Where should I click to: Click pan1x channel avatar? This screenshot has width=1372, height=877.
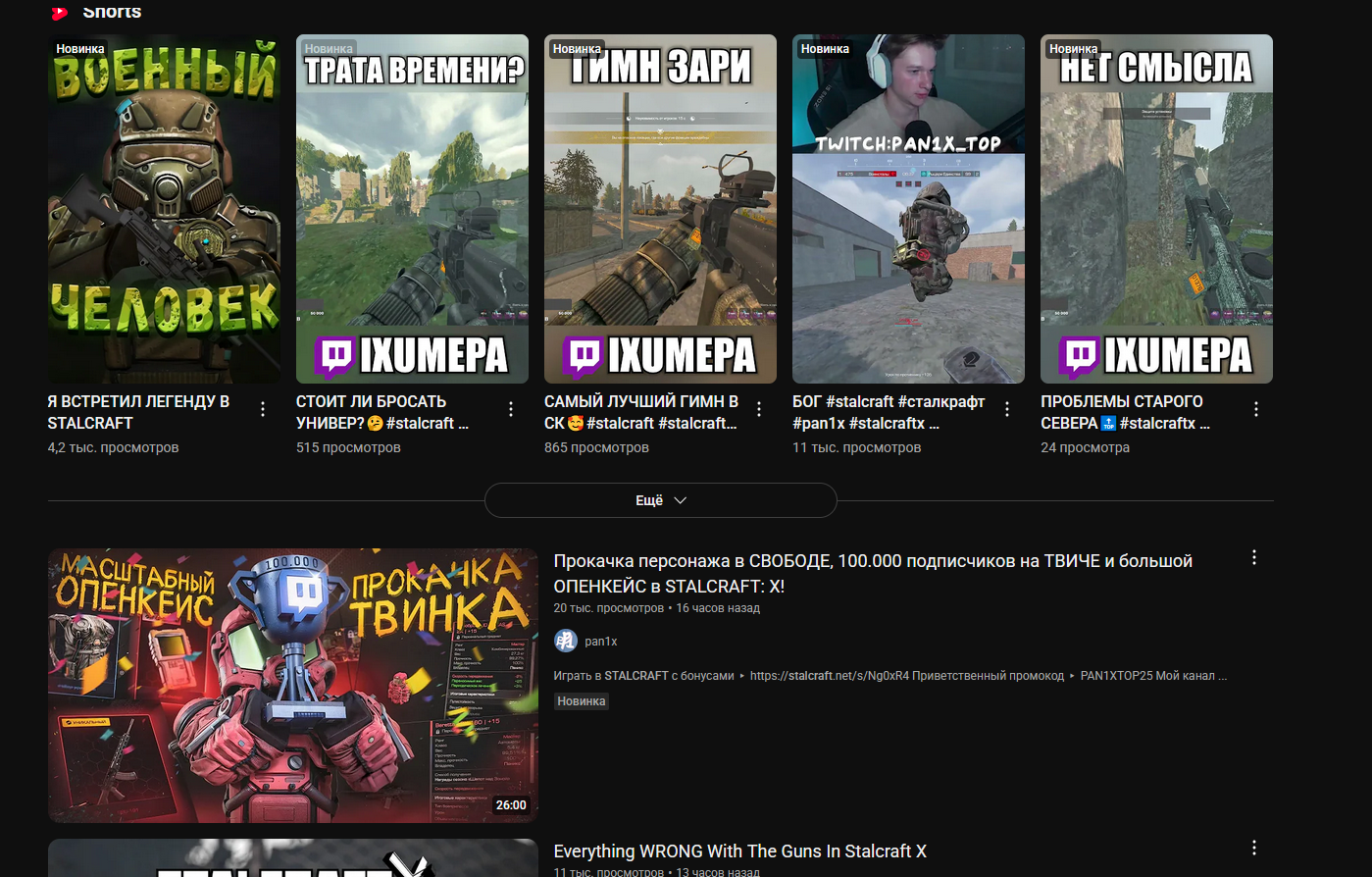tap(566, 641)
